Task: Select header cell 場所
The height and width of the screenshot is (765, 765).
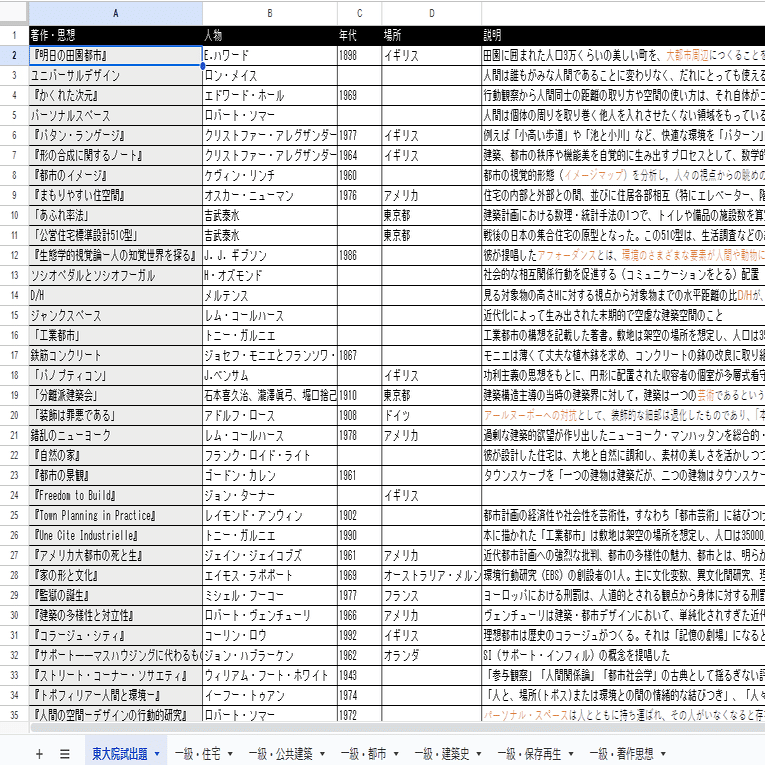Action: [x=432, y=35]
